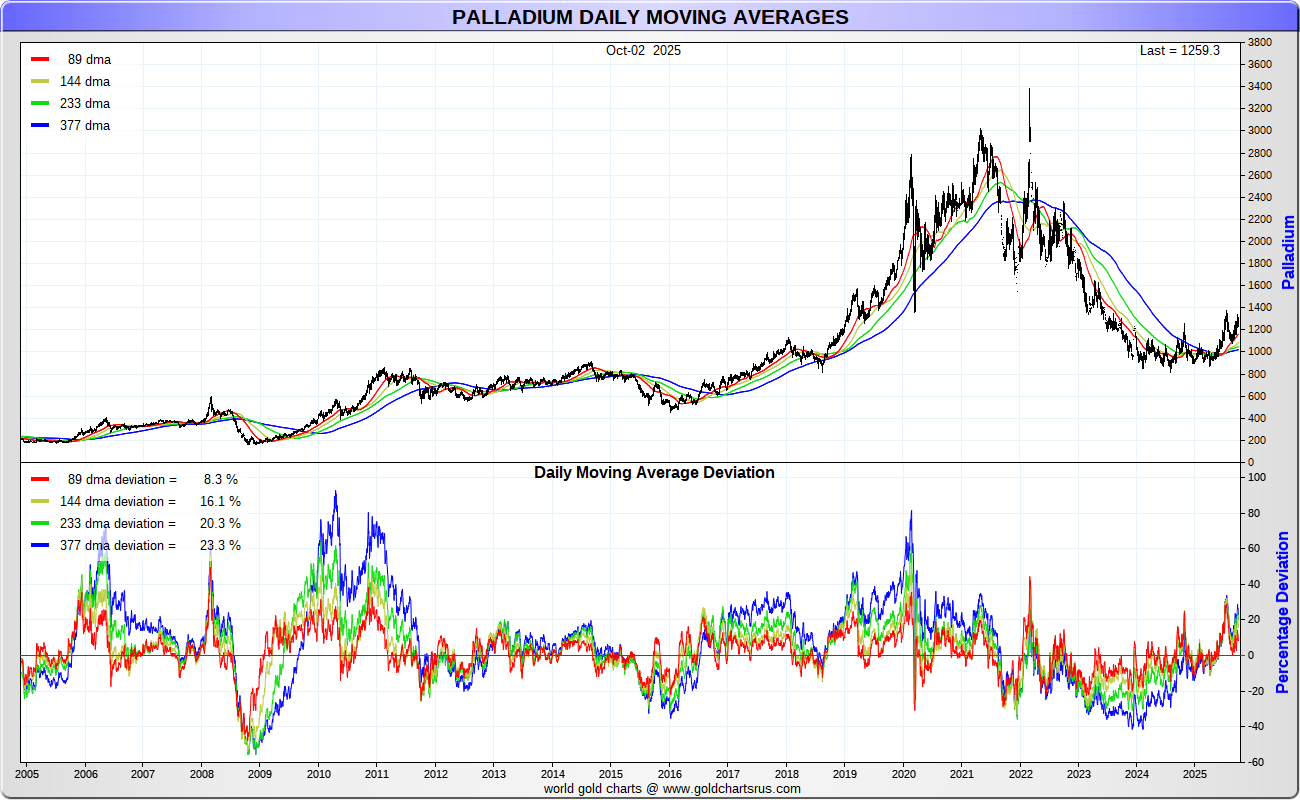This screenshot has width=1300, height=800.
Task: Click the Oct-02 2025 date label
Action: tap(643, 50)
